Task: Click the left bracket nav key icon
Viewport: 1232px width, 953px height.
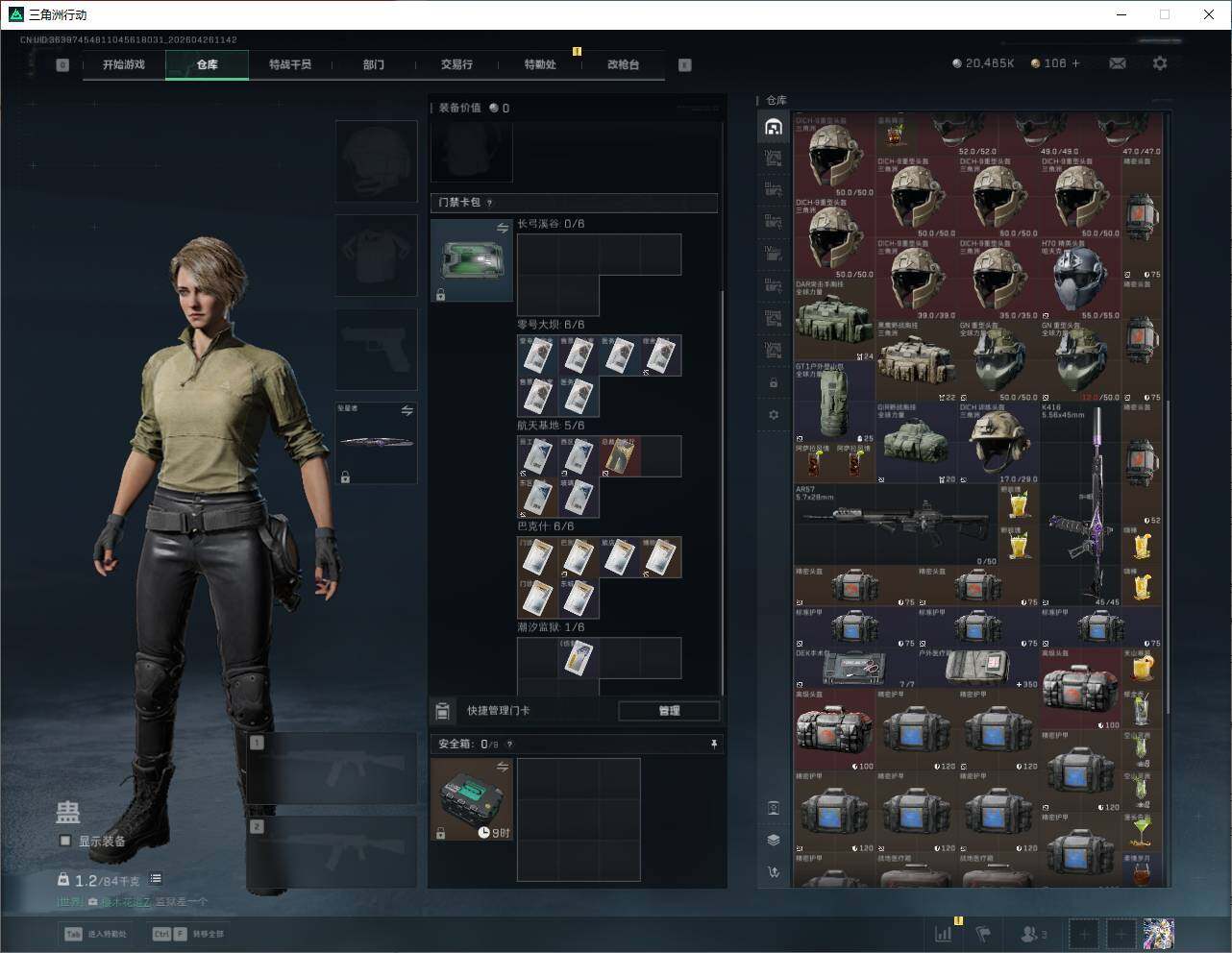Action: (x=62, y=65)
